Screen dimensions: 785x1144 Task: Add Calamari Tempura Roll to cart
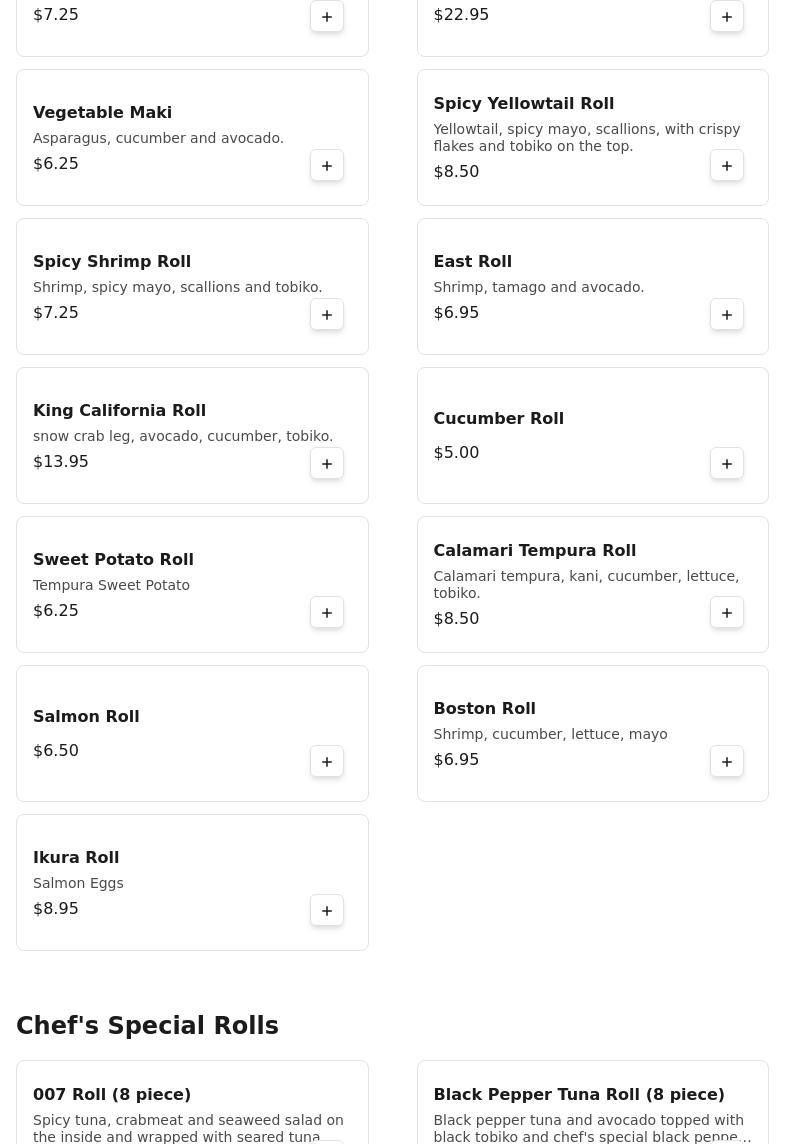[727, 612]
